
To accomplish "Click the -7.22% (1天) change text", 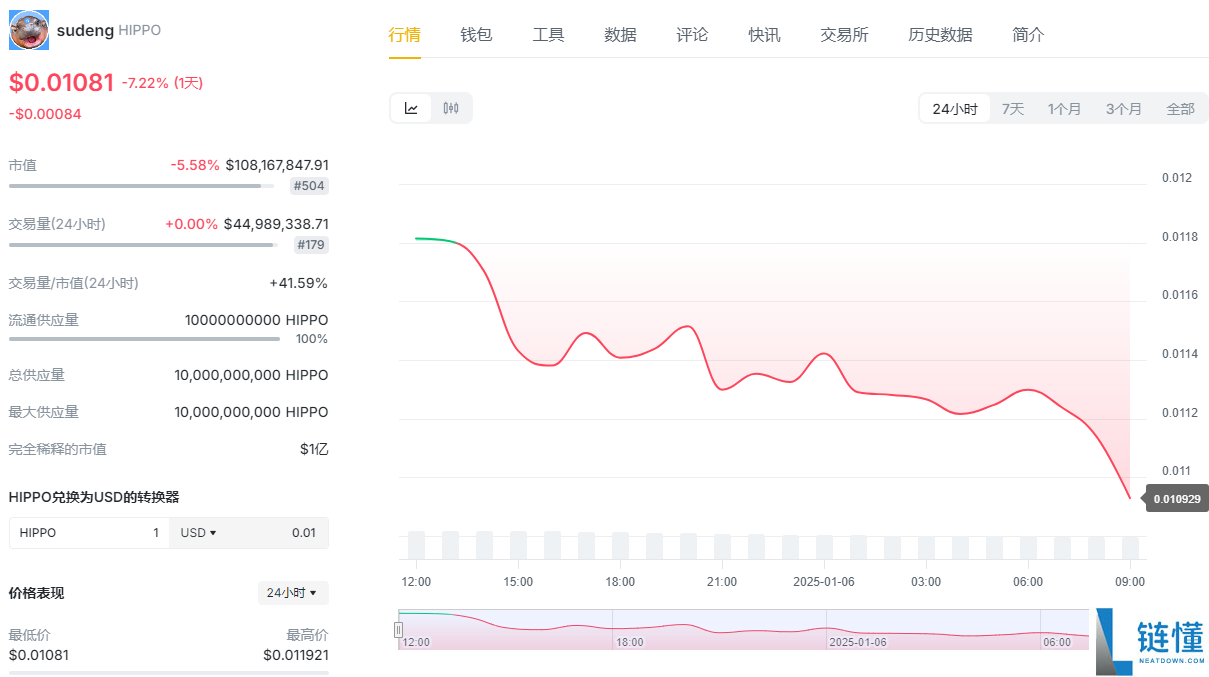I will tap(162, 83).
